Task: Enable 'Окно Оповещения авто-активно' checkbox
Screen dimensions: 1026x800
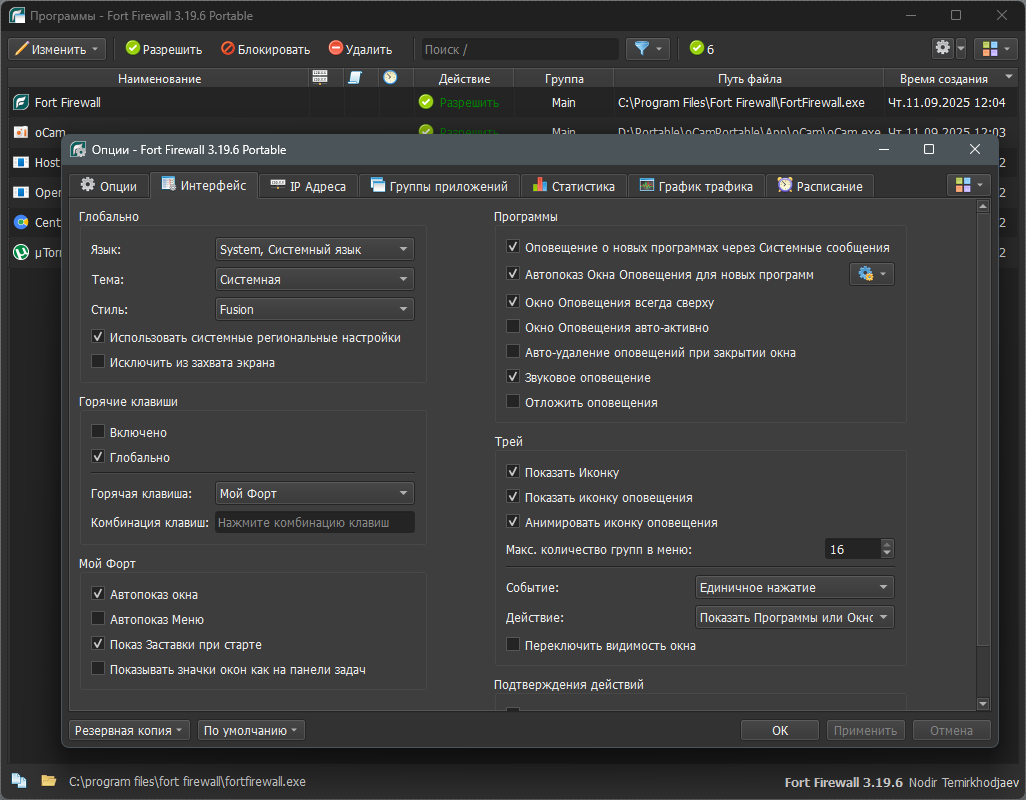Action: point(513,327)
